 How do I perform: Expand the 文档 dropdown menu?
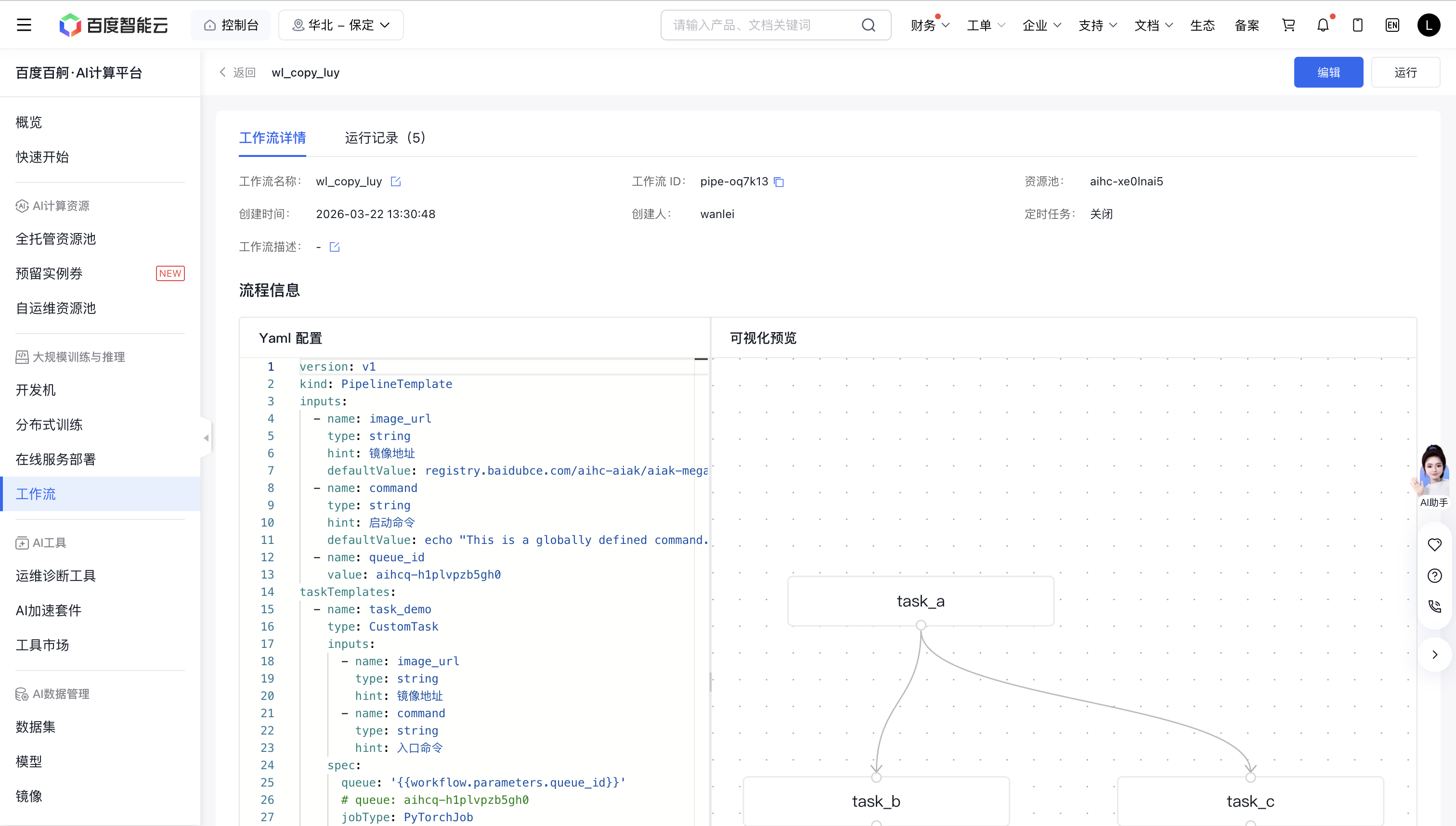coord(1153,25)
